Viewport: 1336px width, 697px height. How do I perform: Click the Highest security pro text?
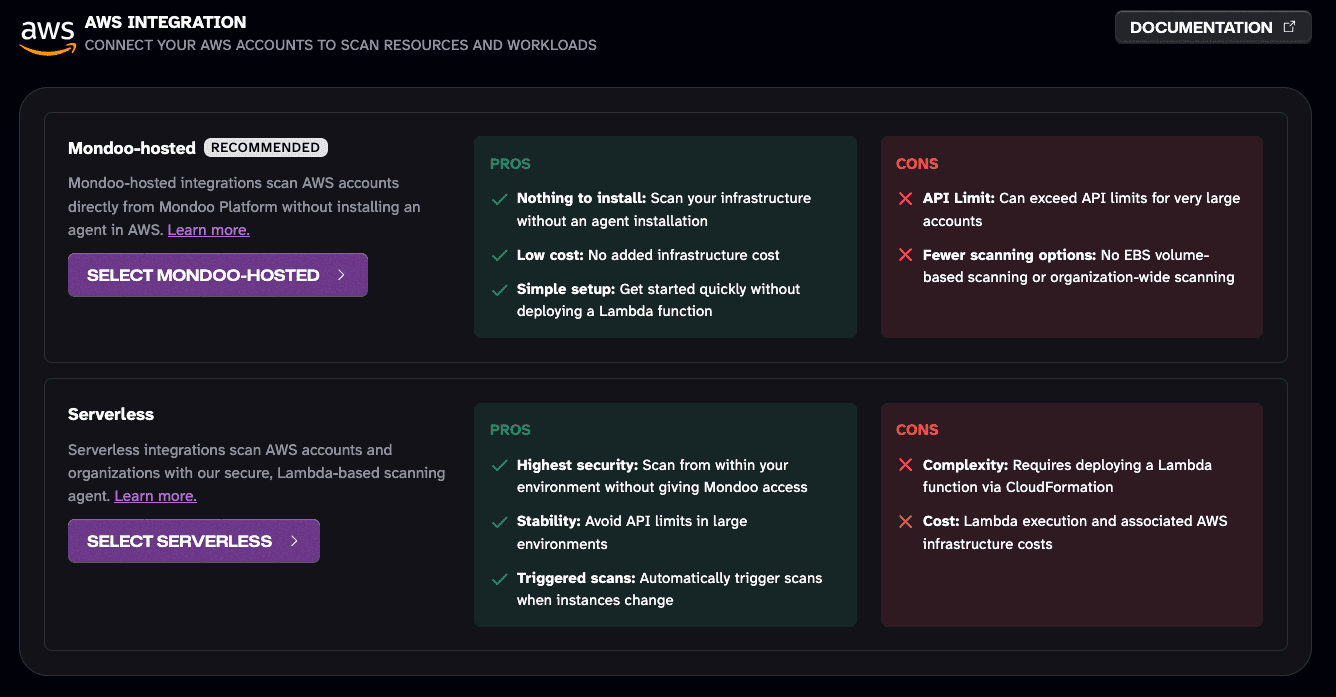[662, 476]
